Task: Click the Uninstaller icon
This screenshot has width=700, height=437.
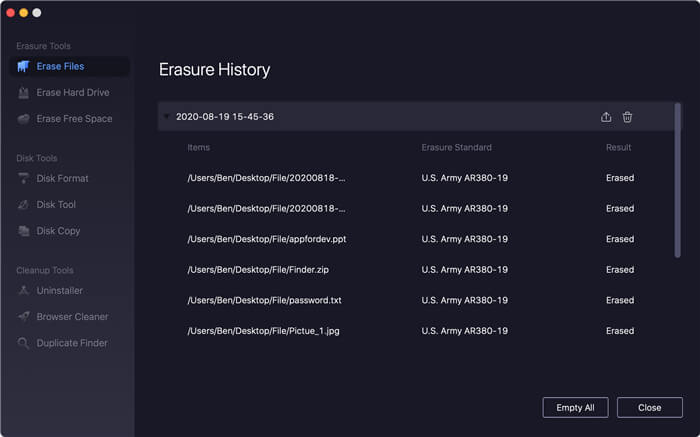Action: 23,291
